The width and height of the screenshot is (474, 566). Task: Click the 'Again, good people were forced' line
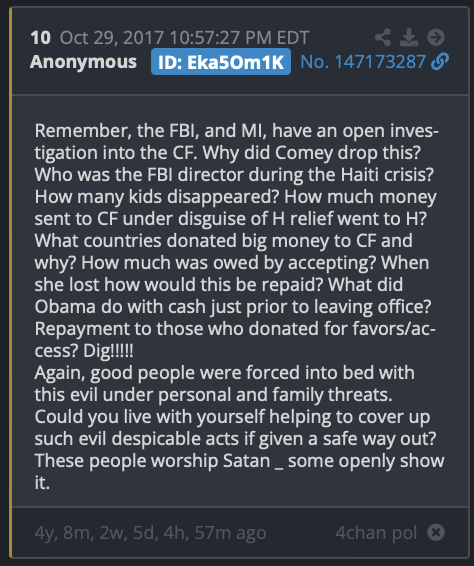(225, 373)
